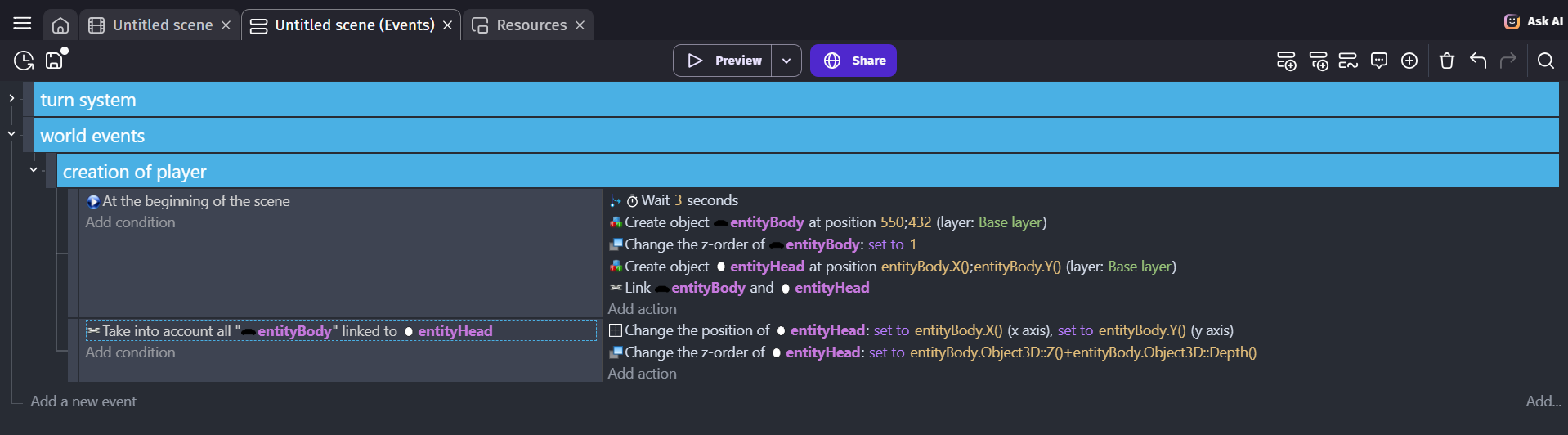The image size is (1568, 435).
Task: Click the circled plus add-other-event icon
Action: (x=1409, y=61)
